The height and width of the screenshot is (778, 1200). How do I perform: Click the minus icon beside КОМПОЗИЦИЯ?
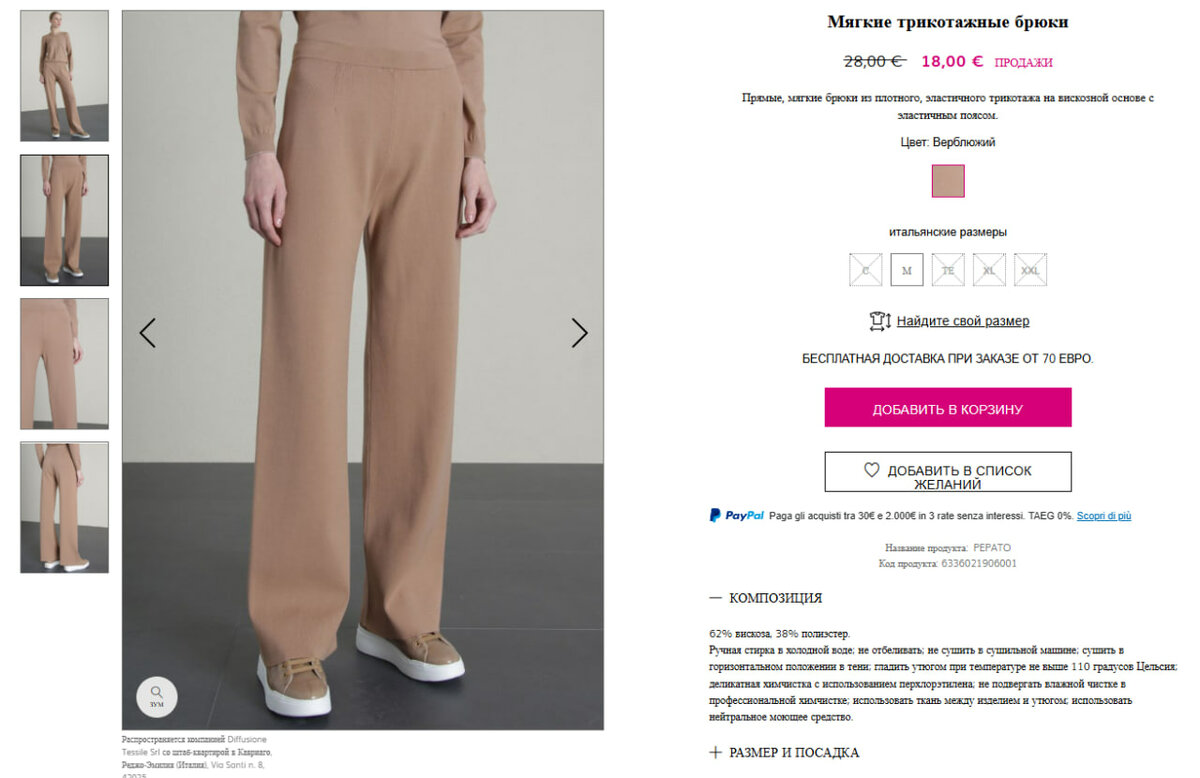click(715, 598)
